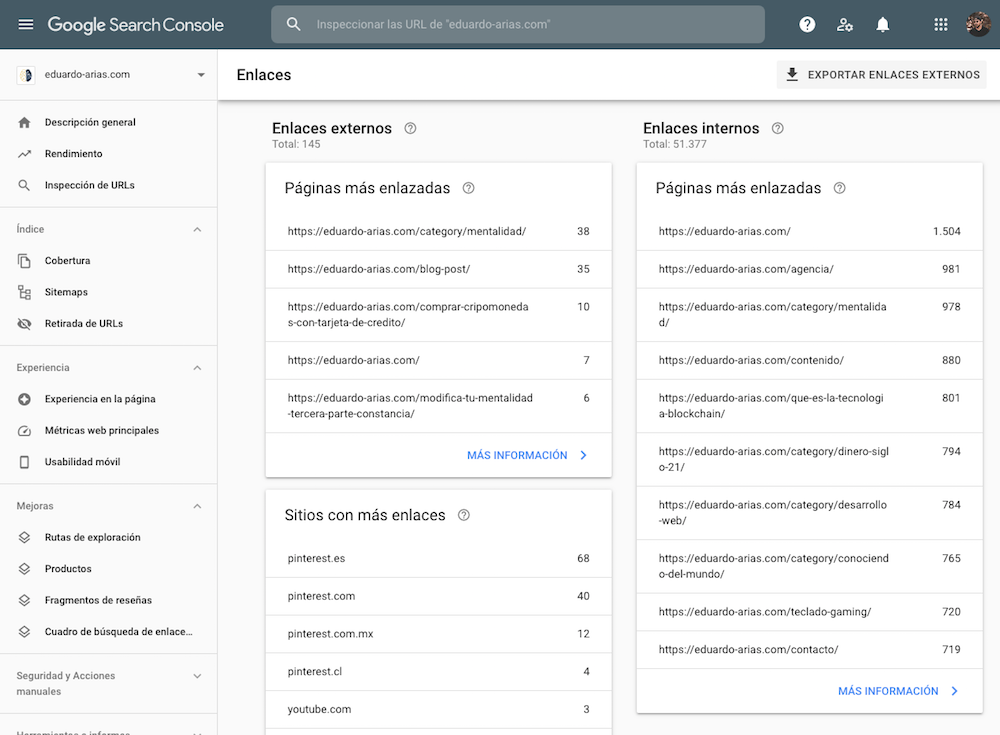This screenshot has height=735, width=1000.
Task: Click the youtube.com site row
Action: [439, 709]
